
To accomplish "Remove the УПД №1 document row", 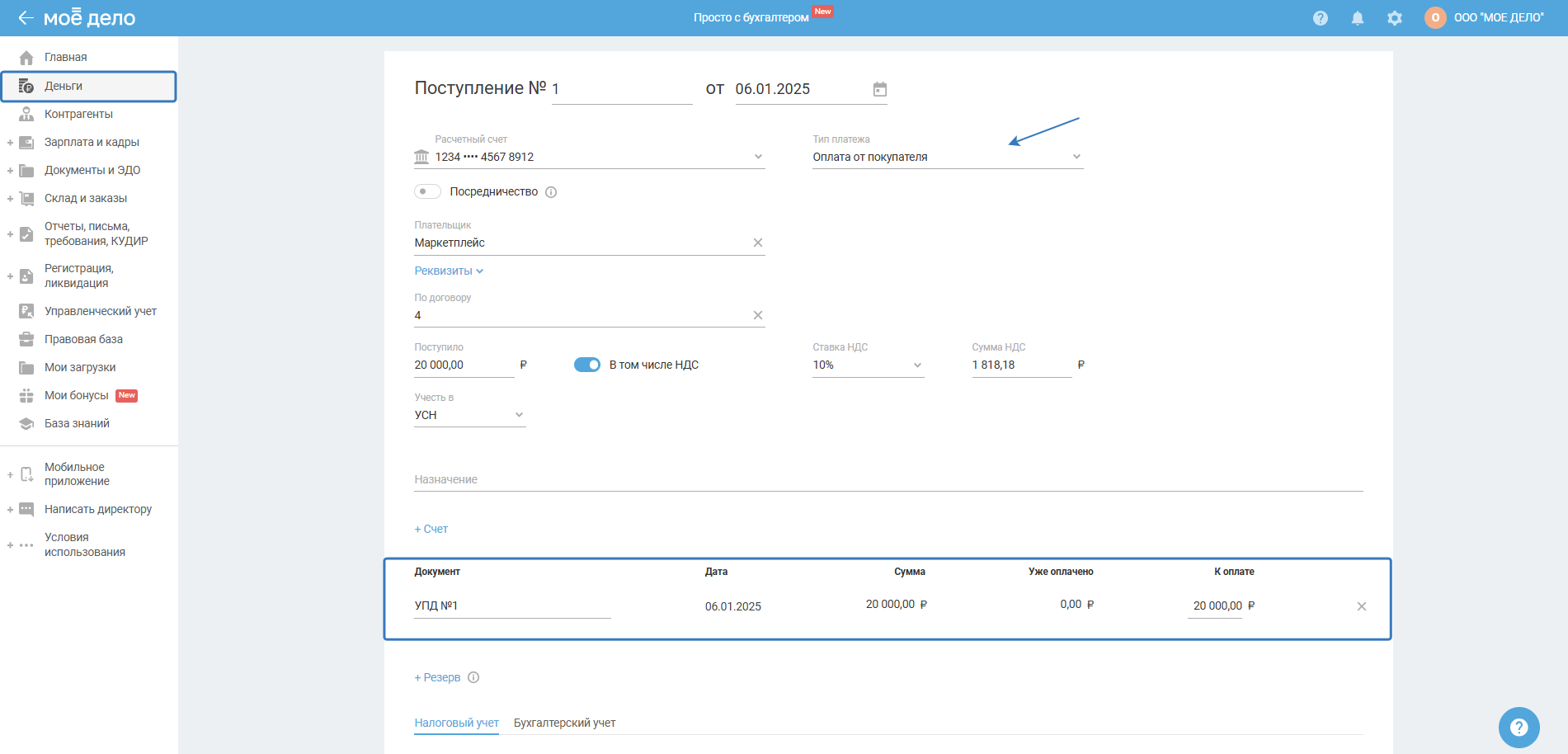I will pos(1362,606).
